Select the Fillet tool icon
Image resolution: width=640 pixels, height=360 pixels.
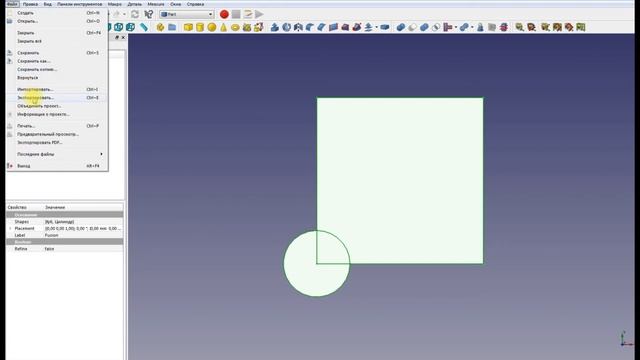310,27
